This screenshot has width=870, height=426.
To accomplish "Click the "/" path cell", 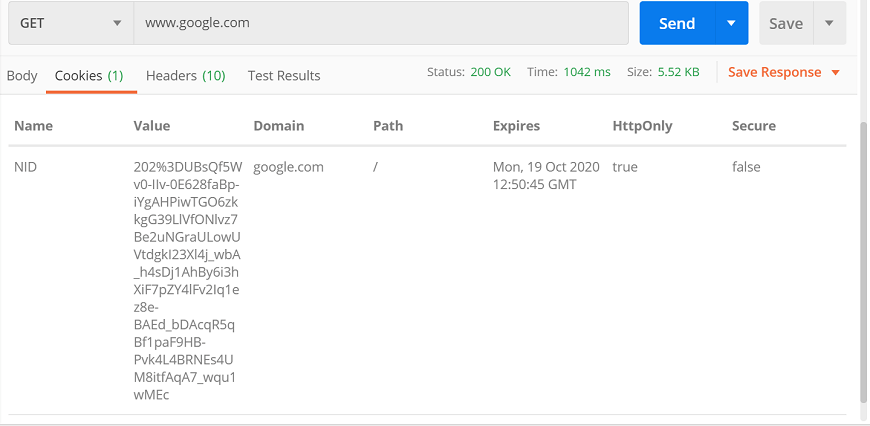I will pyautogui.click(x=376, y=167).
